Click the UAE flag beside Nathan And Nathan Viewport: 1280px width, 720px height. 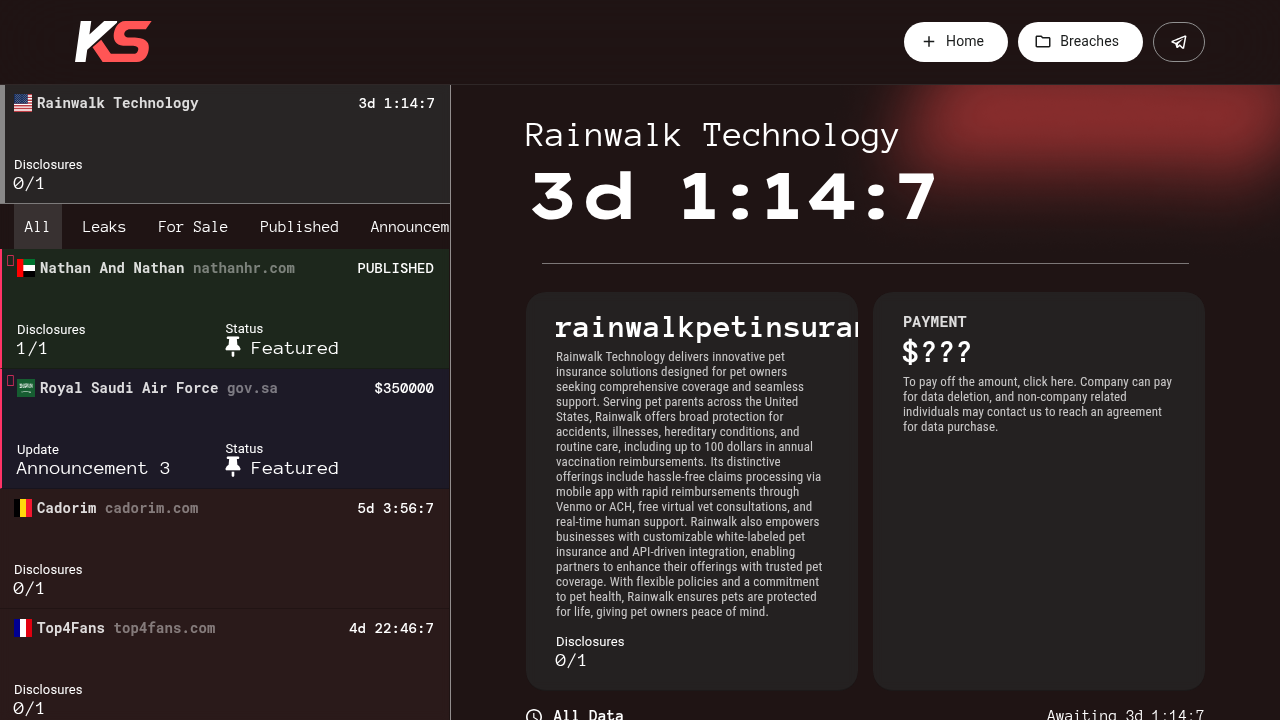(x=26, y=268)
